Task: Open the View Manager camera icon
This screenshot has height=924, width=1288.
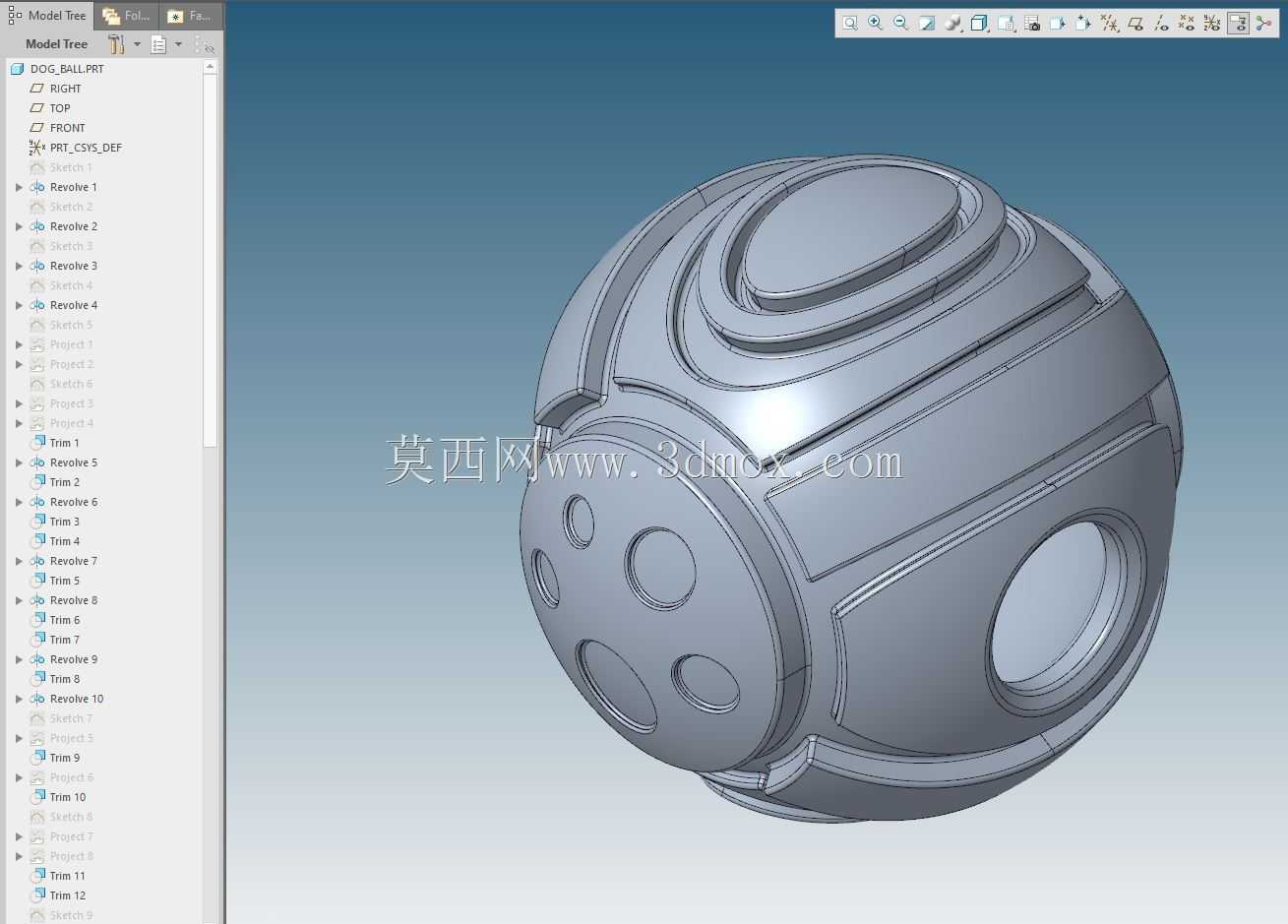Action: pyautogui.click(x=1031, y=23)
